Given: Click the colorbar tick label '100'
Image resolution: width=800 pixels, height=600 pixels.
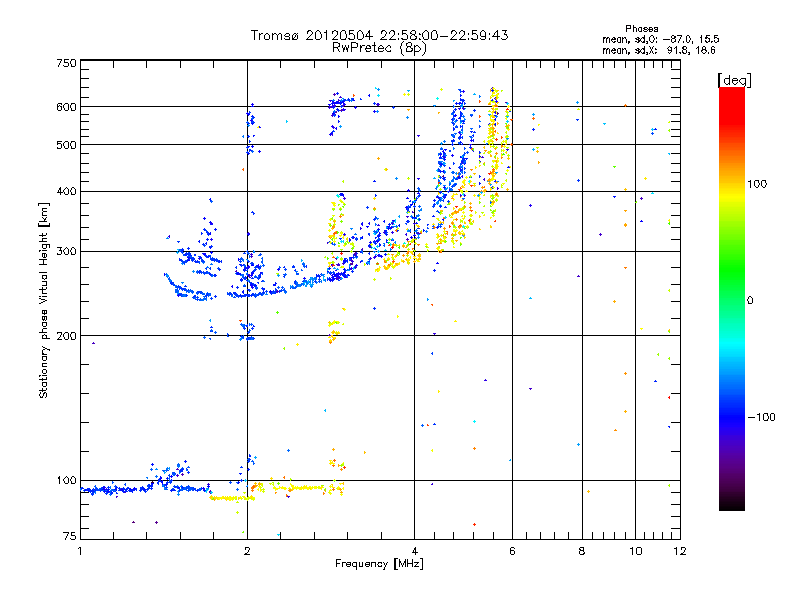Looking at the screenshot, I should pos(757,184).
